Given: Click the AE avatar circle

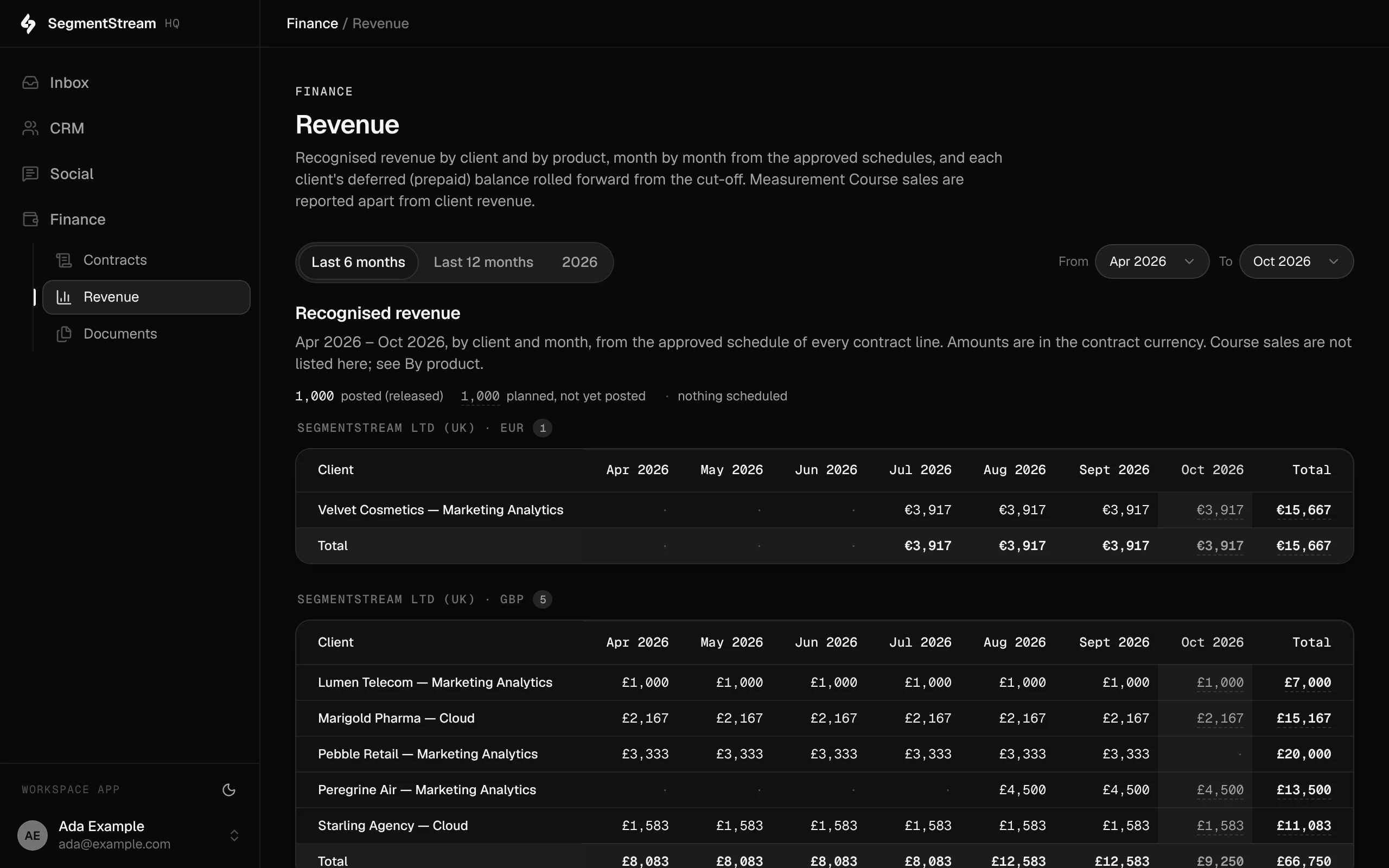Looking at the screenshot, I should click(x=33, y=835).
